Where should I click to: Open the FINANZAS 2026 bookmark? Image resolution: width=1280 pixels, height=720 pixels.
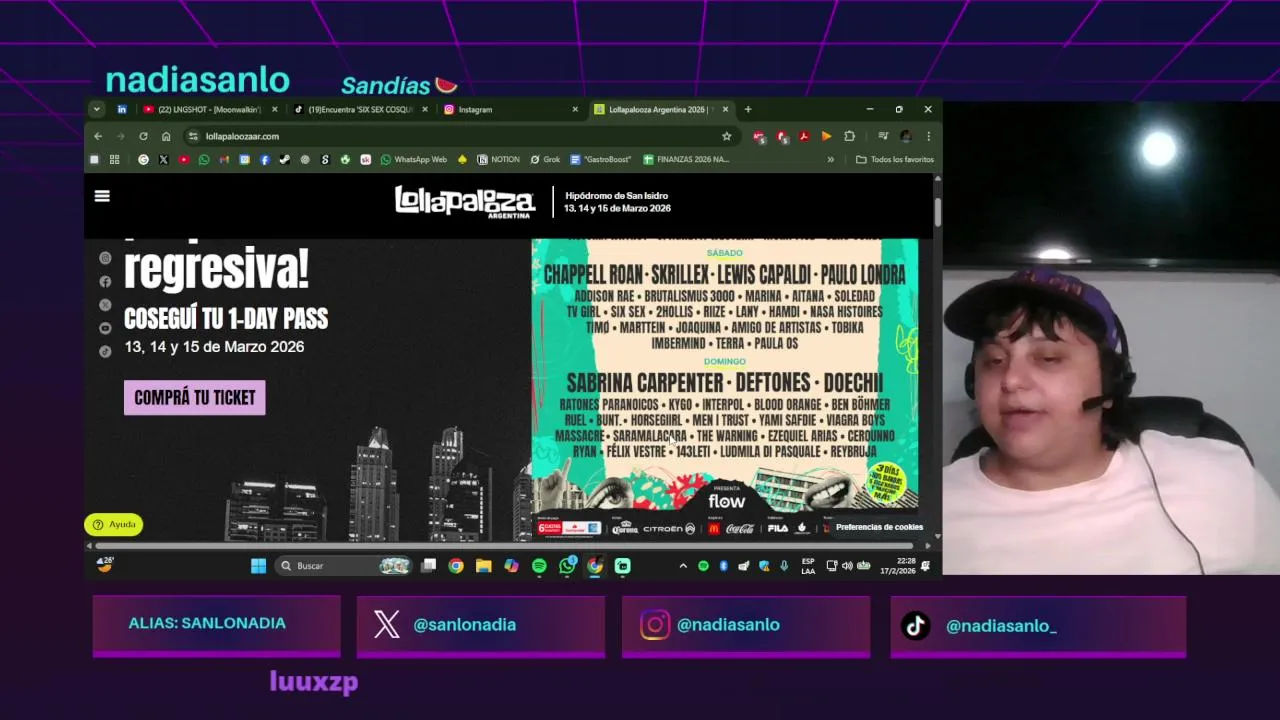click(686, 159)
